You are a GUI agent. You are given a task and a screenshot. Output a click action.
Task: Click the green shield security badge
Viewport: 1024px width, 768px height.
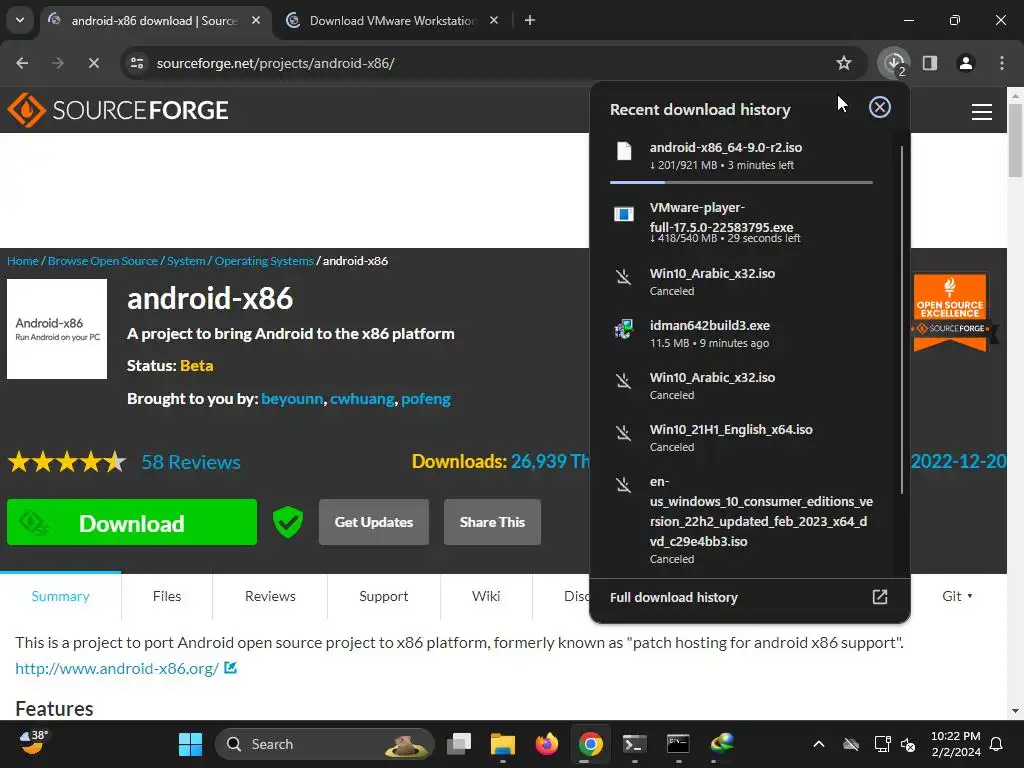point(287,522)
